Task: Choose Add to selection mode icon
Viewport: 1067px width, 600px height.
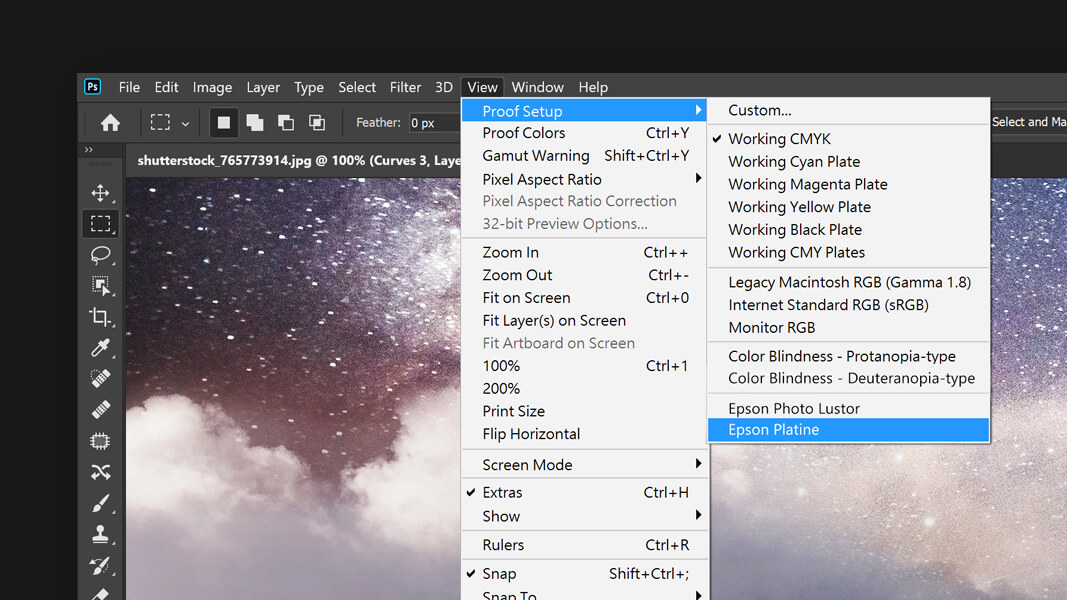Action: click(x=255, y=123)
